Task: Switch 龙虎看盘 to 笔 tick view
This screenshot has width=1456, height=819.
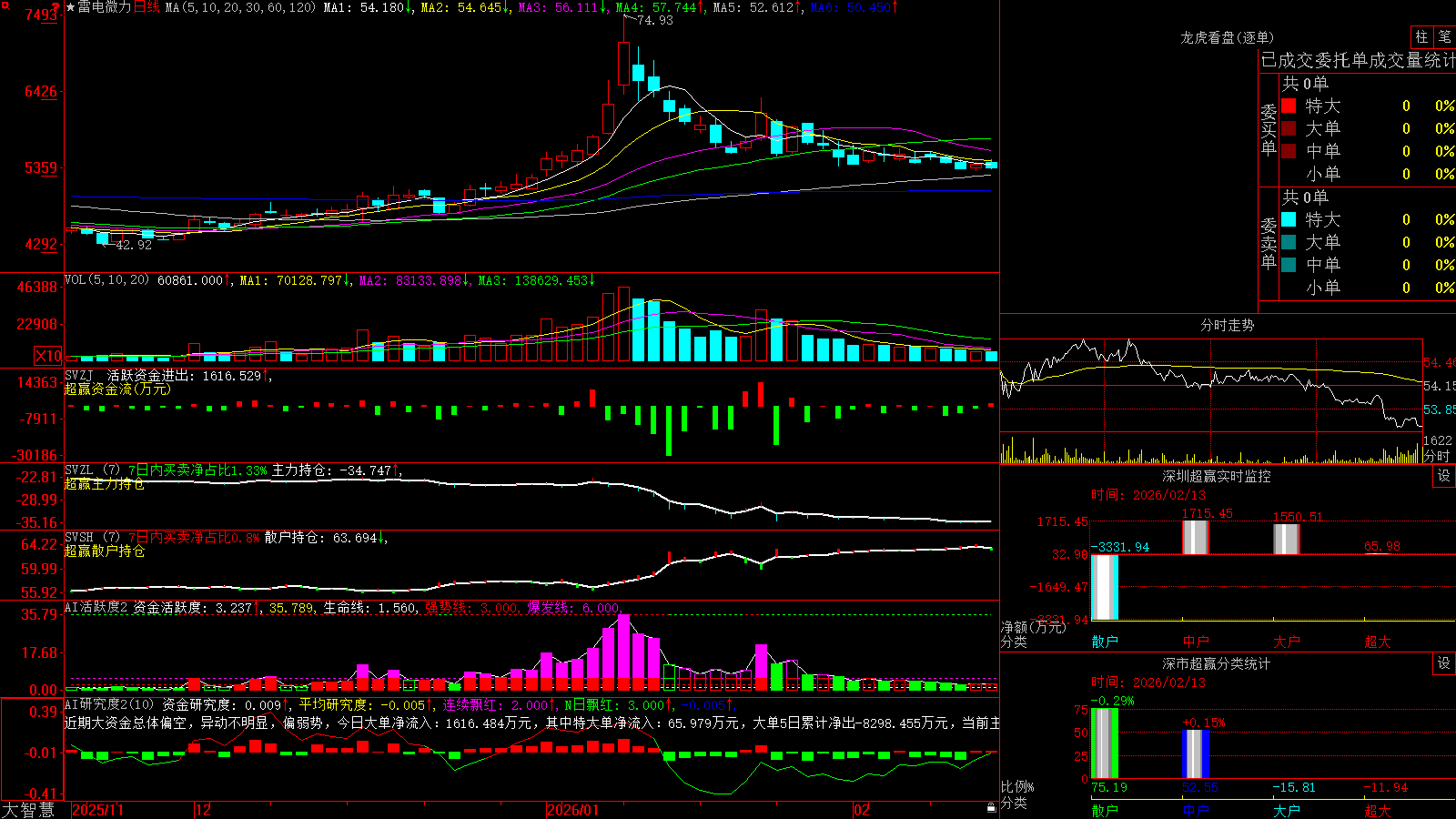Action: tap(1445, 37)
